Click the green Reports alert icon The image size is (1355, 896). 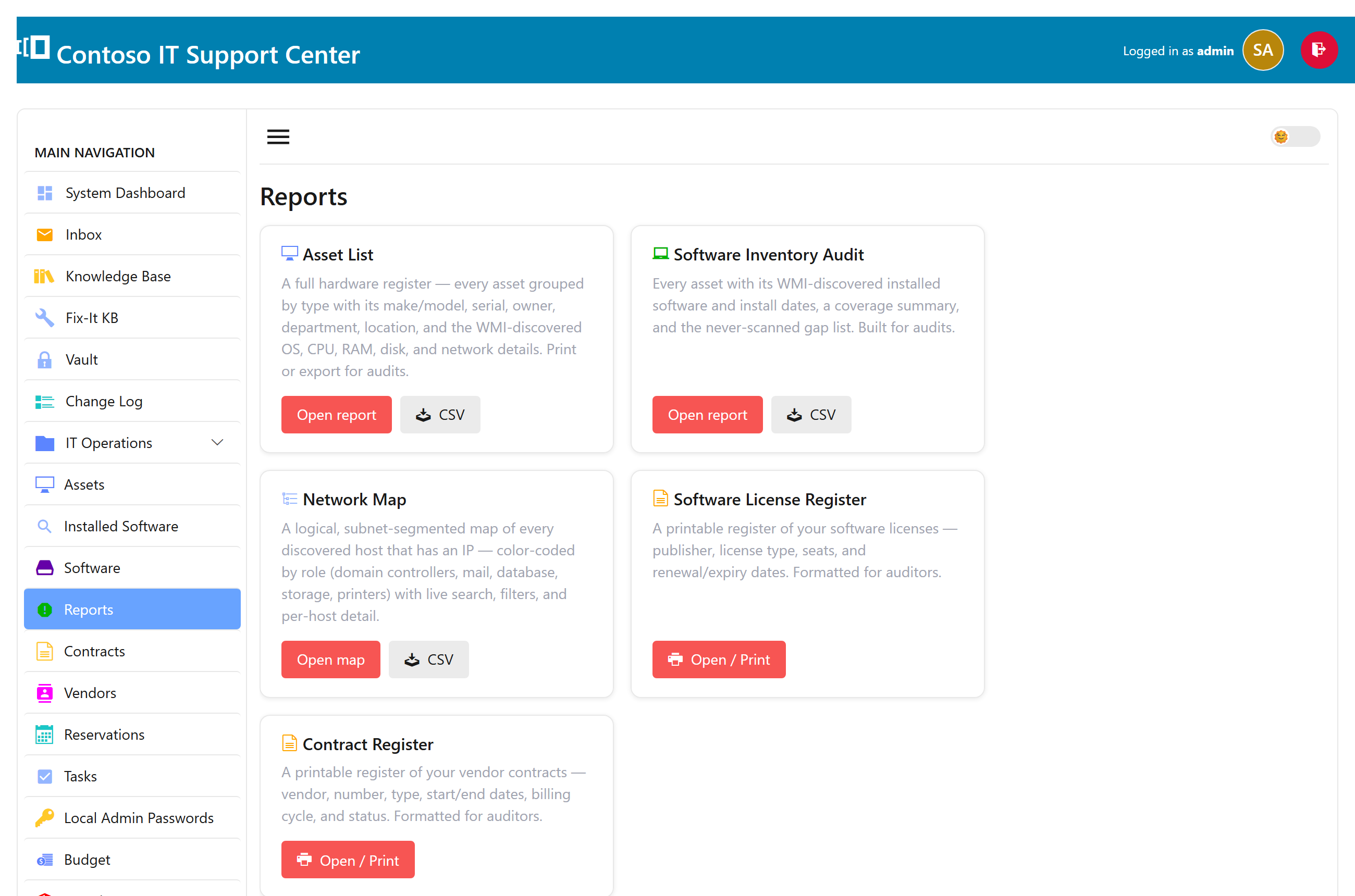[45, 609]
